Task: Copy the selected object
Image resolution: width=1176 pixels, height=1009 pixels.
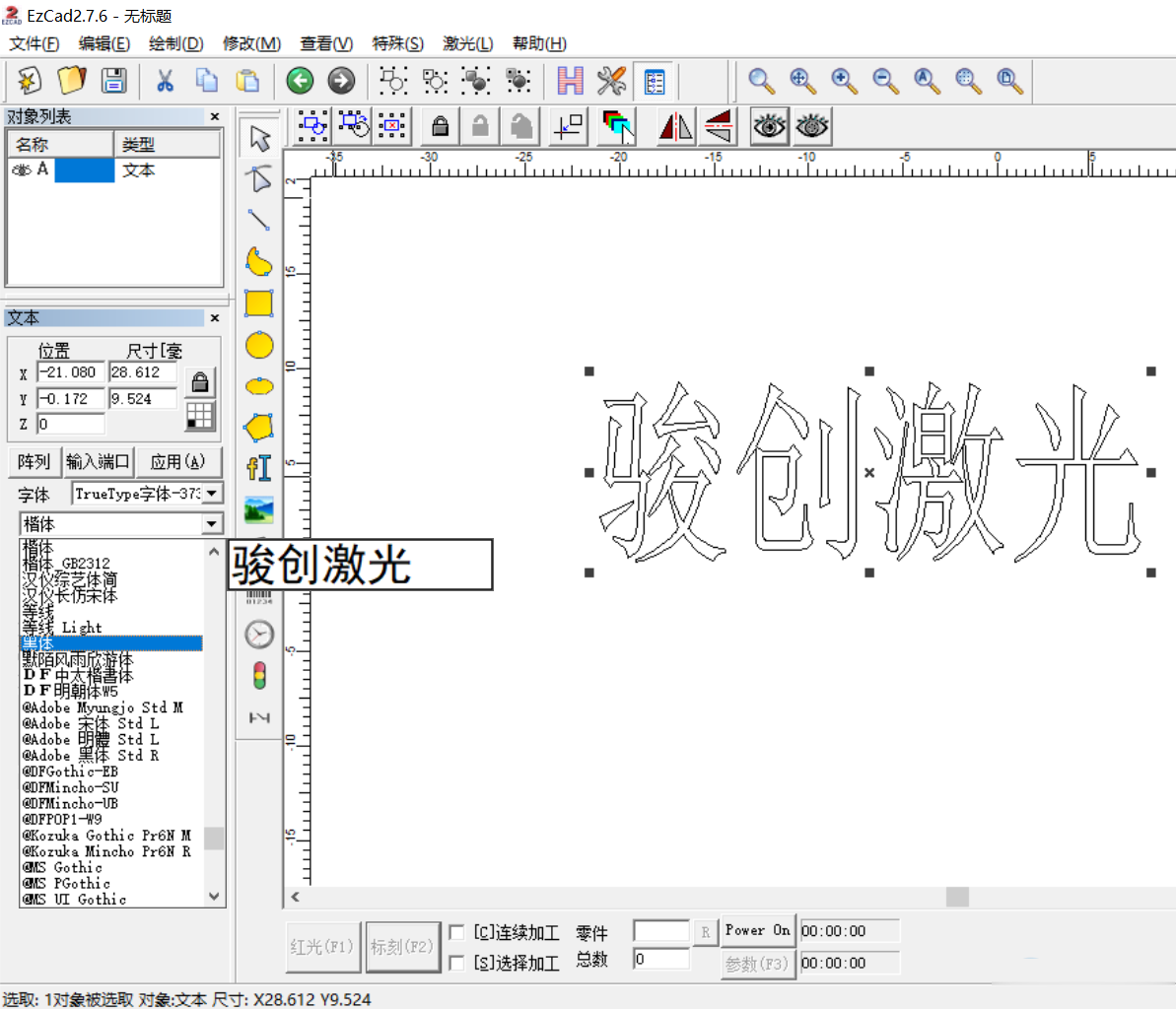Action: coord(206,80)
